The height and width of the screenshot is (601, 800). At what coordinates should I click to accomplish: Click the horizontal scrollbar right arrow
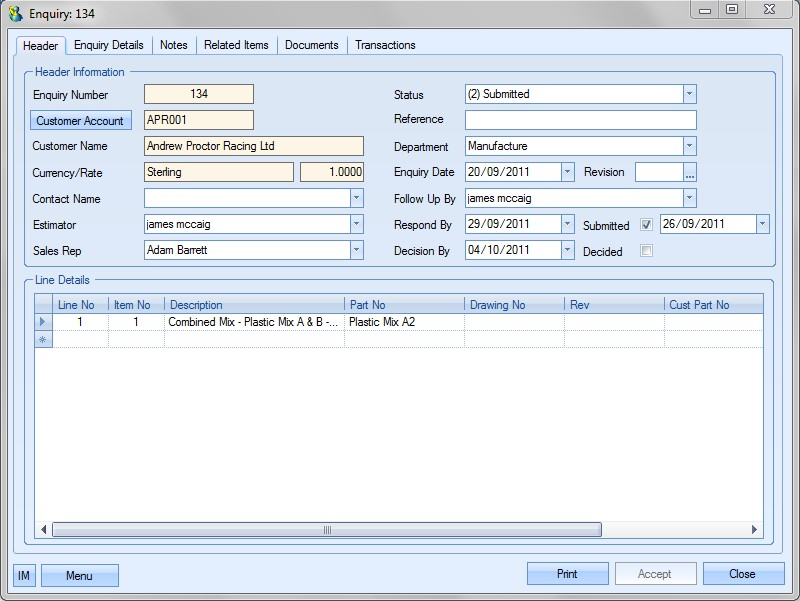[x=755, y=530]
